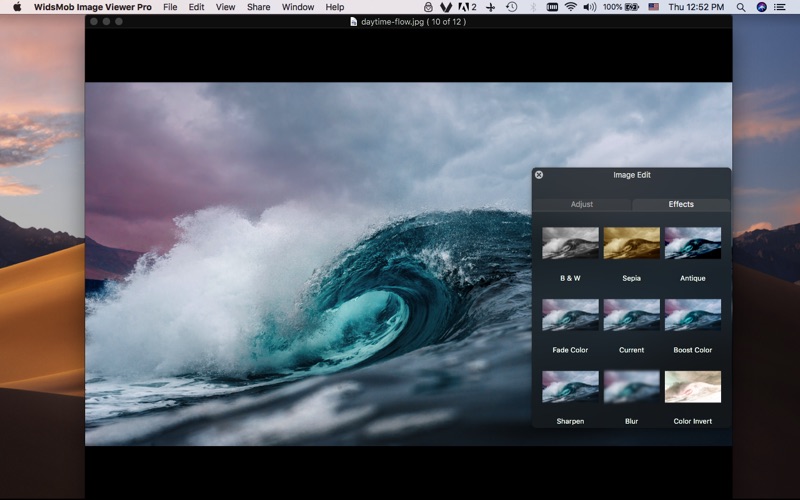
Task: Click the Time Machine clock icon
Action: pyautogui.click(x=511, y=7)
